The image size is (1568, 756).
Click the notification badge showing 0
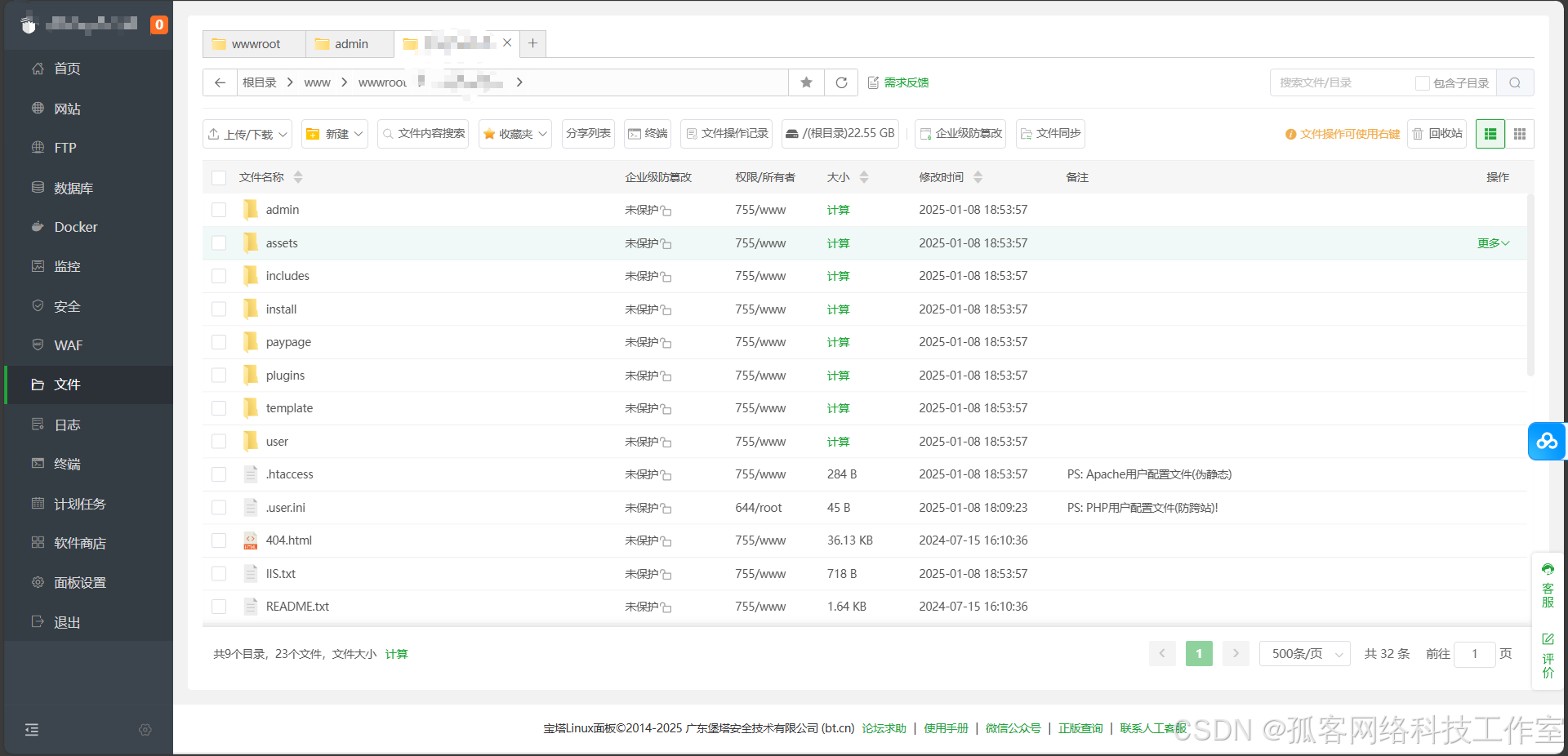point(159,24)
